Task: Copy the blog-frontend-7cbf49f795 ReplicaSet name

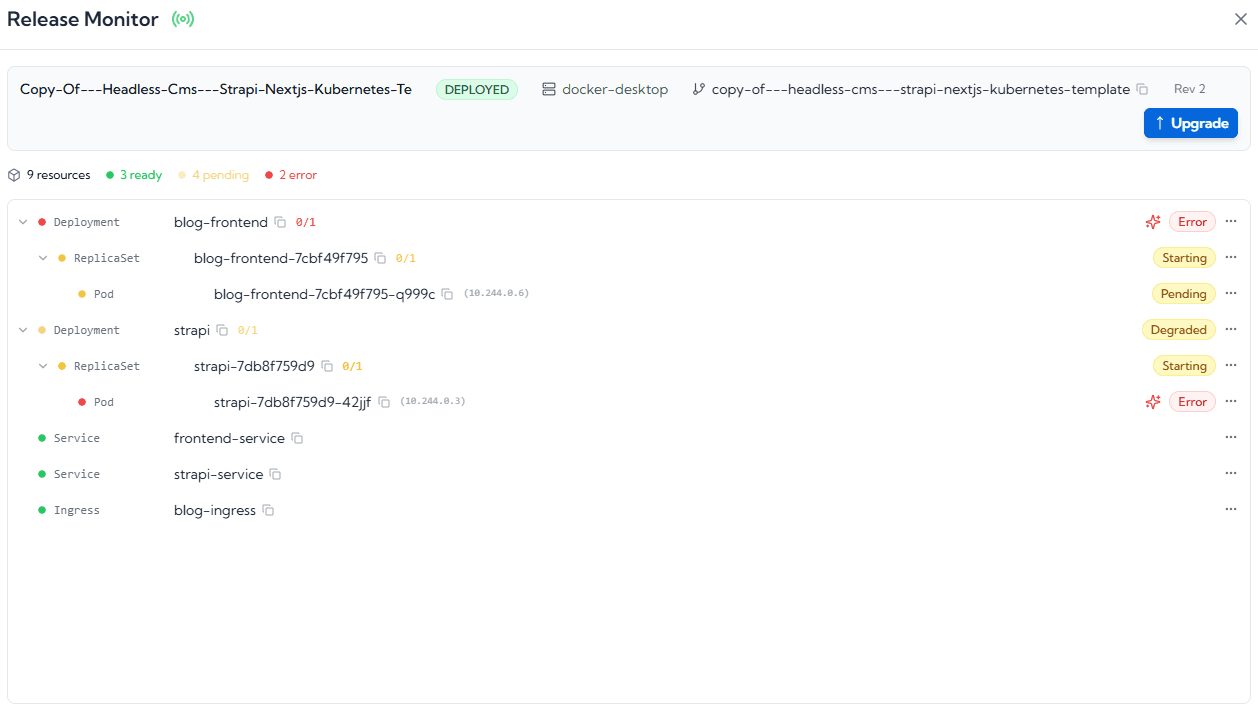Action: 380,258
